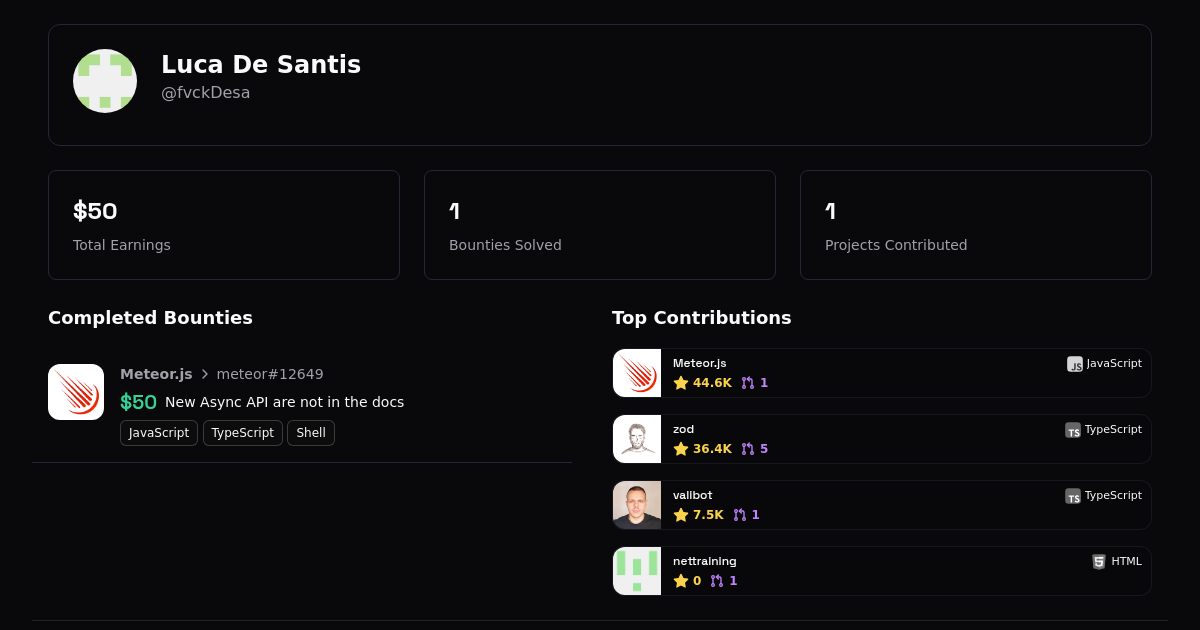The height and width of the screenshot is (630, 1200).
Task: Click Luca De Santis profile avatar
Action: pos(105,81)
